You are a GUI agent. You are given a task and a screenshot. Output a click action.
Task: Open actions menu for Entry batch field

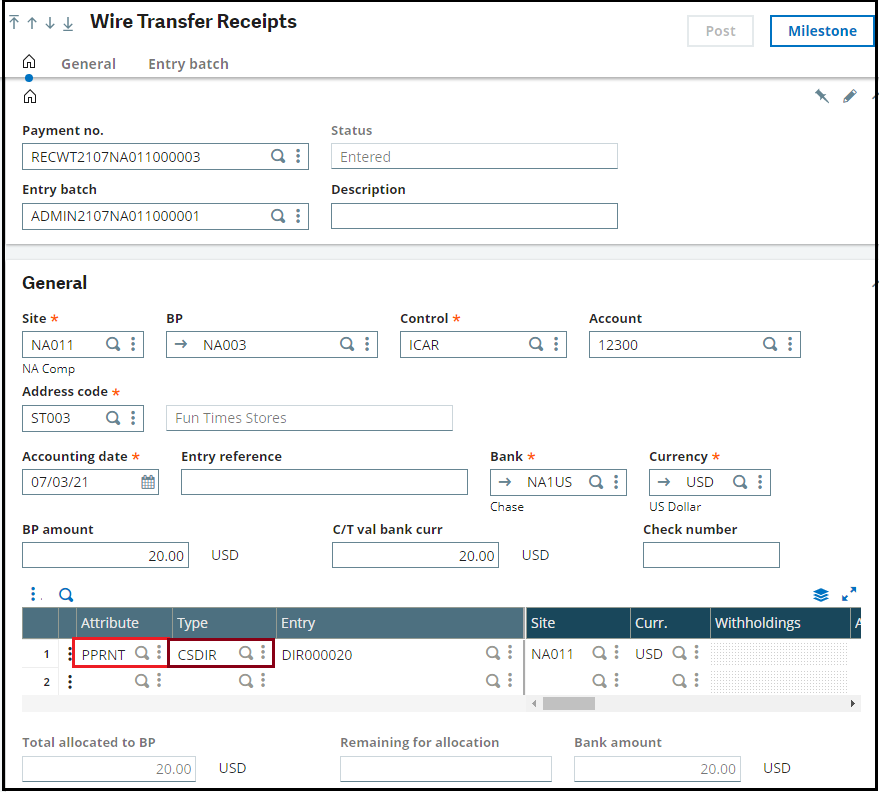pyautogui.click(x=298, y=216)
